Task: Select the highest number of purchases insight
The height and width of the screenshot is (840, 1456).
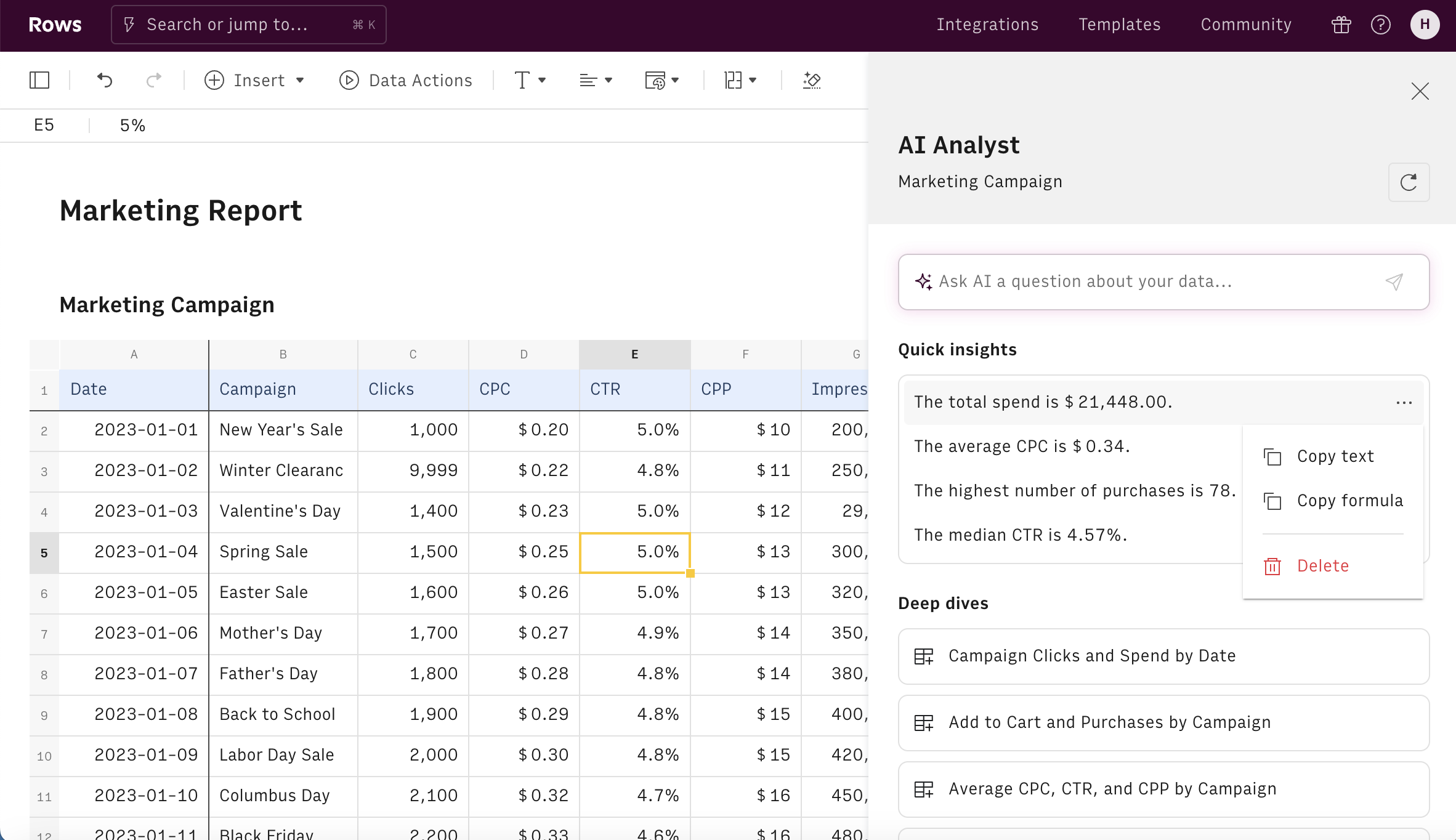Action: 1075,491
